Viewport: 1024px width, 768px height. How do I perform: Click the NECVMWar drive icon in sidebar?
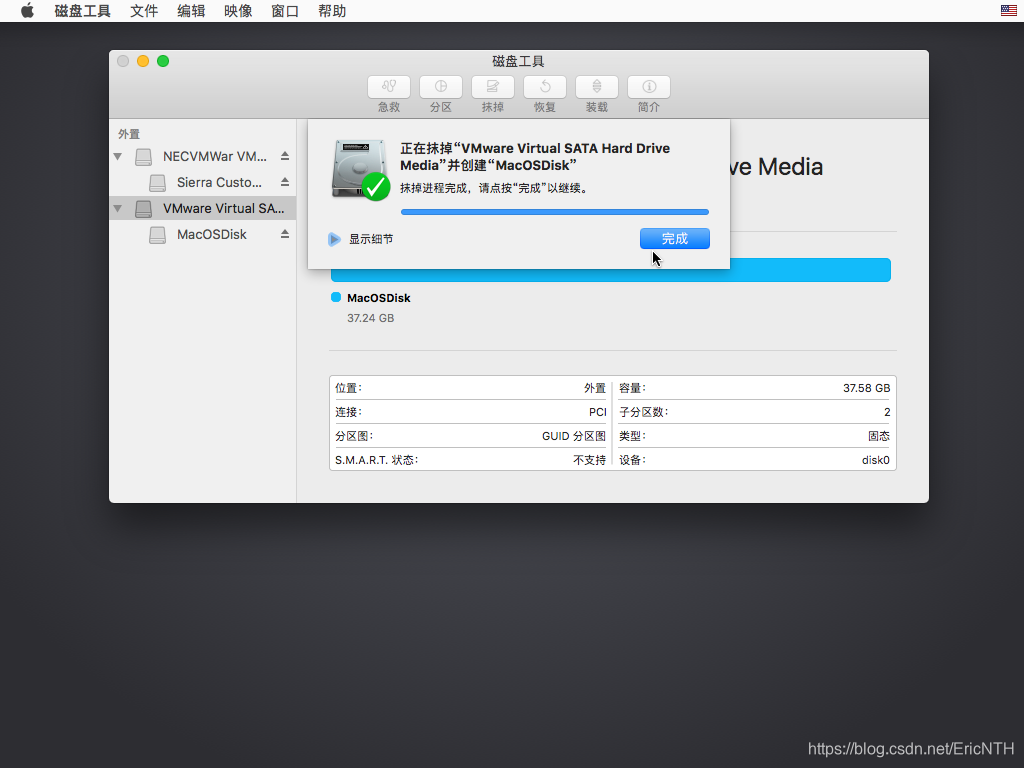point(144,157)
